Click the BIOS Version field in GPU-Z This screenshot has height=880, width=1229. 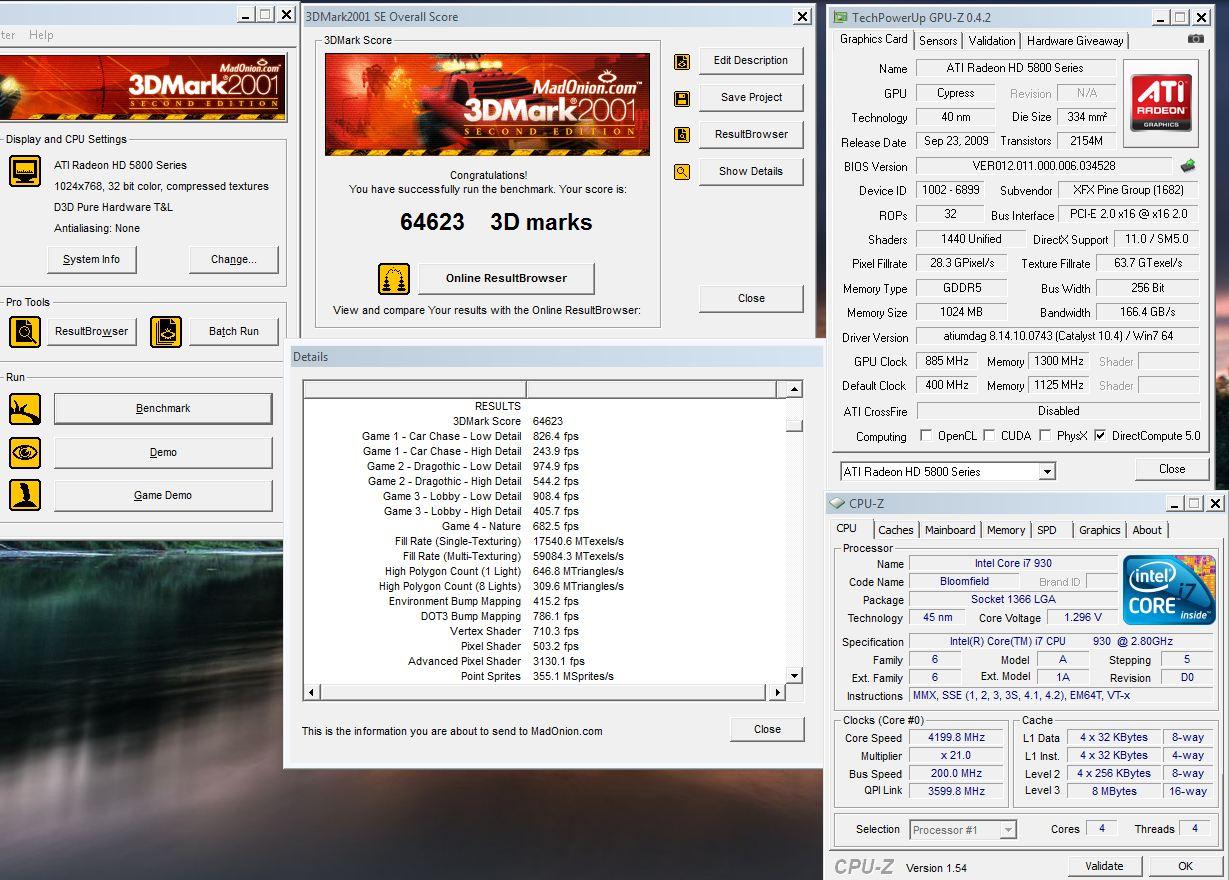1043,166
